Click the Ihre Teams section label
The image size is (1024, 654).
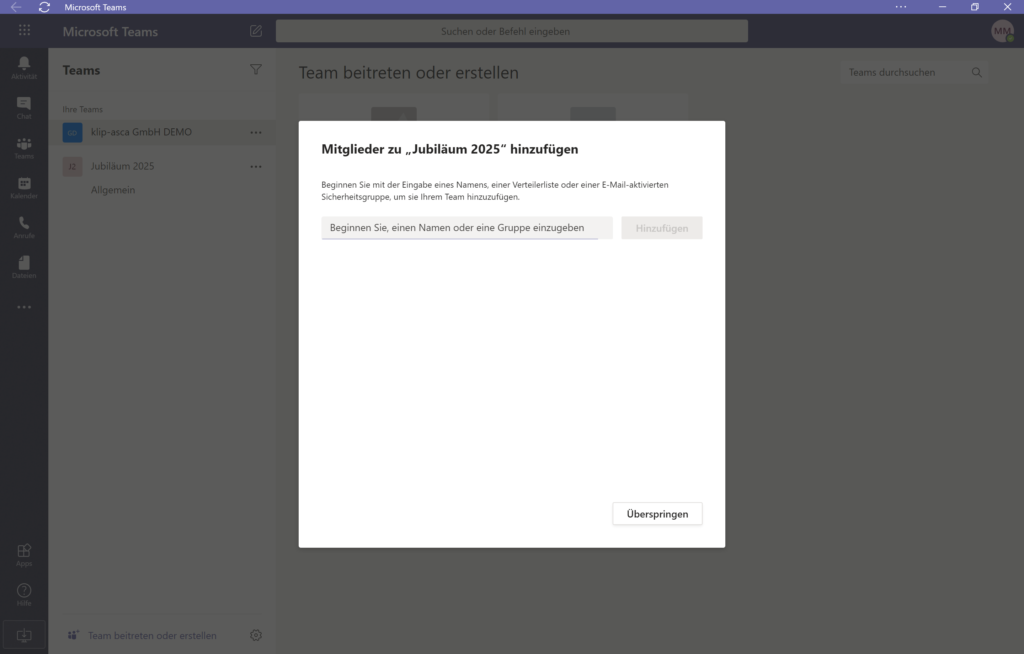(x=82, y=110)
